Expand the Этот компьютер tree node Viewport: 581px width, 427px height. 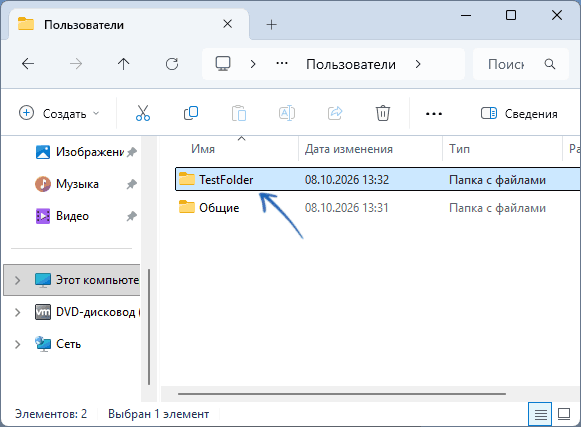click(x=17, y=280)
